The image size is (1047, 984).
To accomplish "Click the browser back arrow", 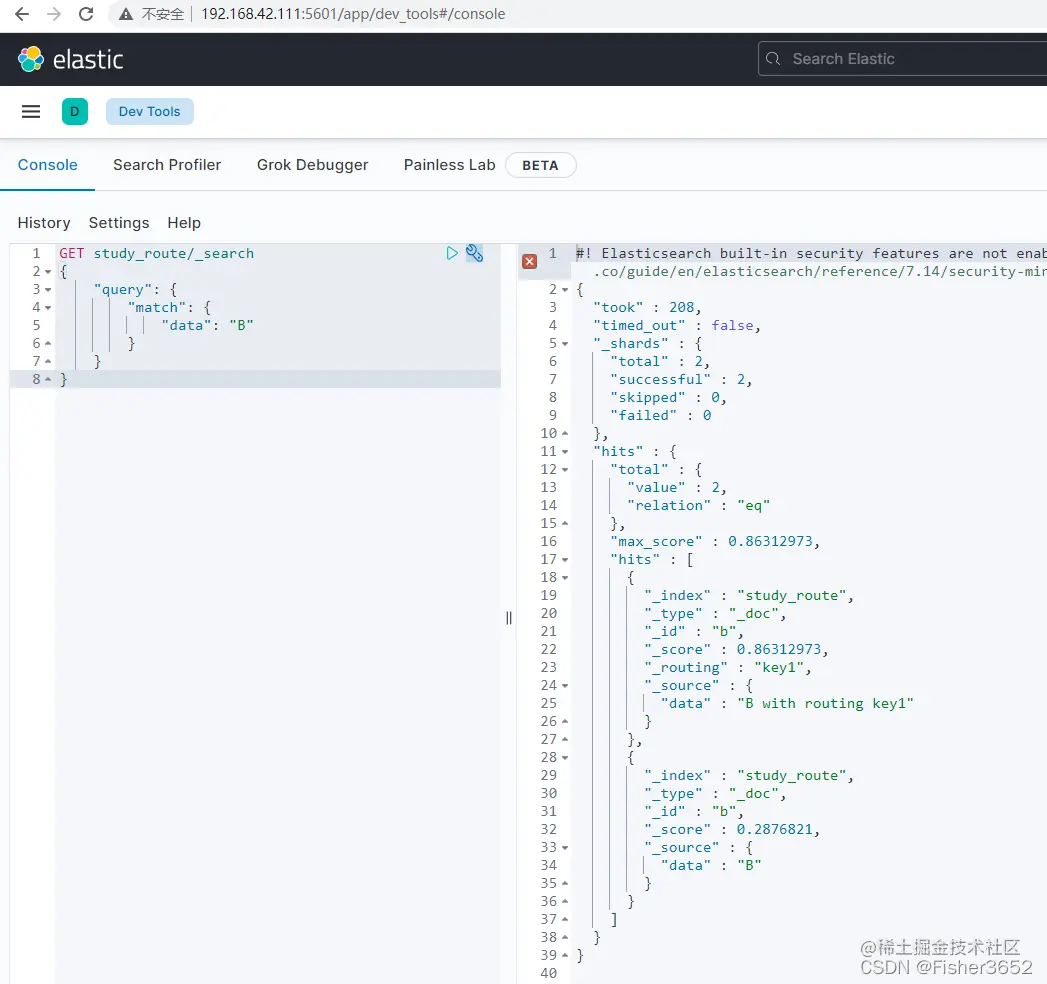I will 22,14.
